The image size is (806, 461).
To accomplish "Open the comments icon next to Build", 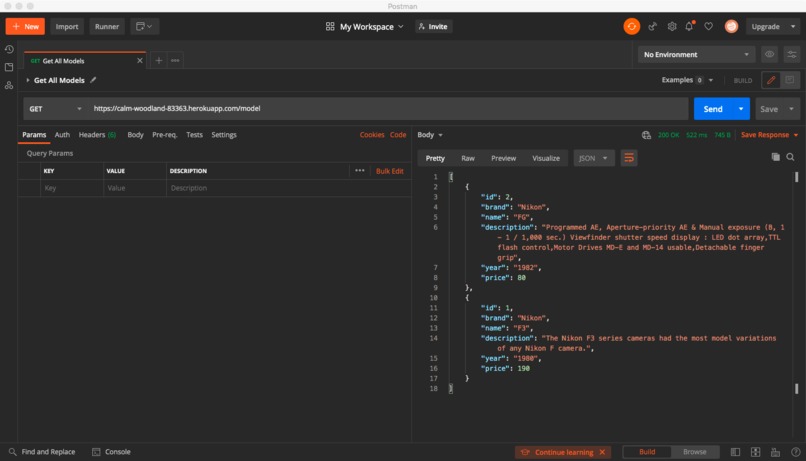I will (790, 80).
